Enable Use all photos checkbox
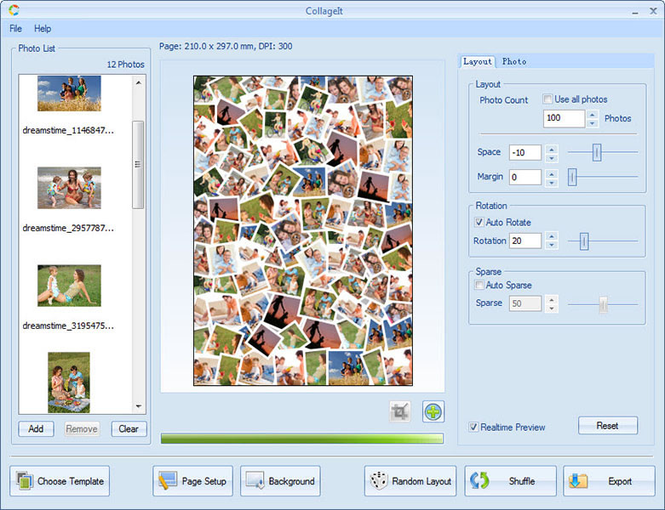Screen dimensions: 665x510 (x=548, y=99)
